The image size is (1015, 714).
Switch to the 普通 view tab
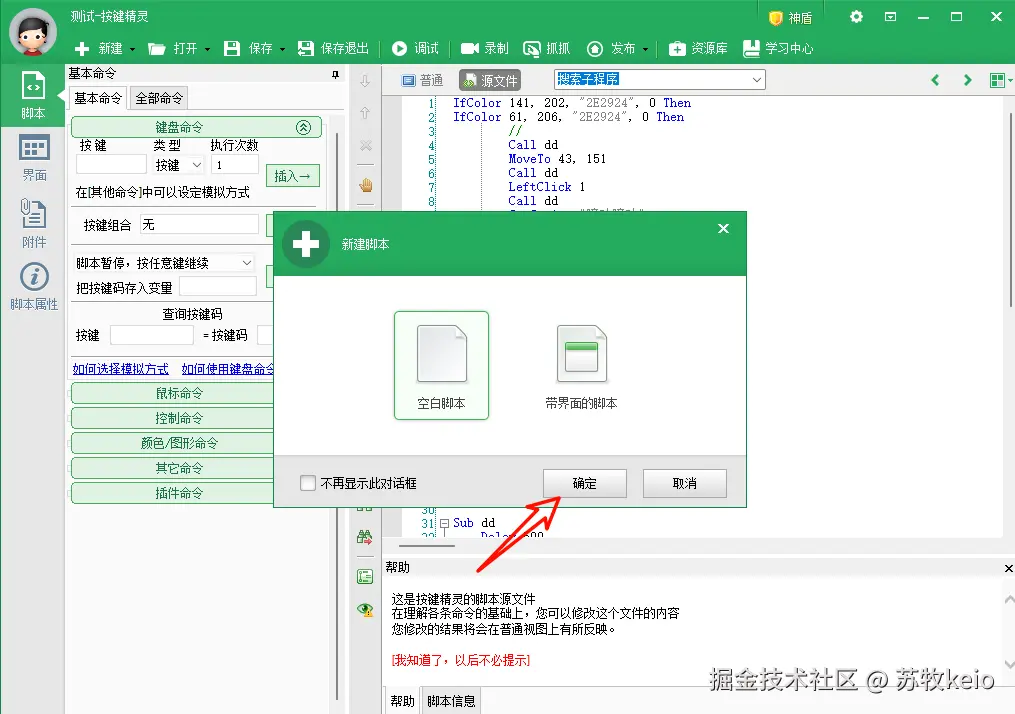coord(422,80)
